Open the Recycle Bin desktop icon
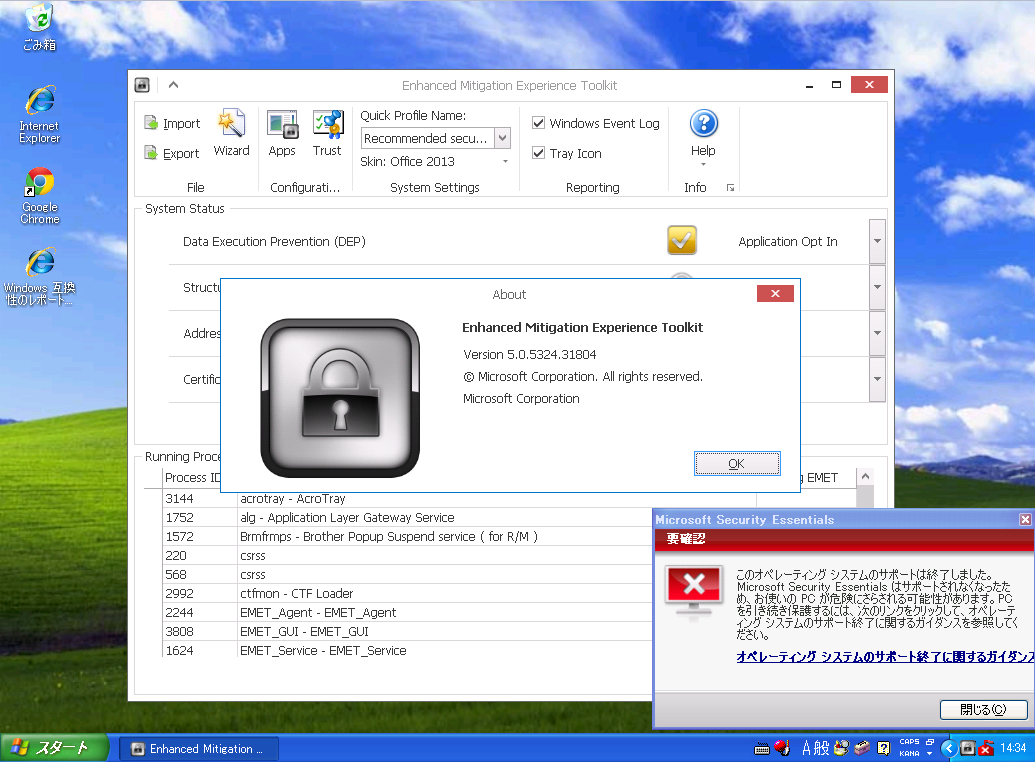The height and width of the screenshot is (762, 1035). (40, 27)
